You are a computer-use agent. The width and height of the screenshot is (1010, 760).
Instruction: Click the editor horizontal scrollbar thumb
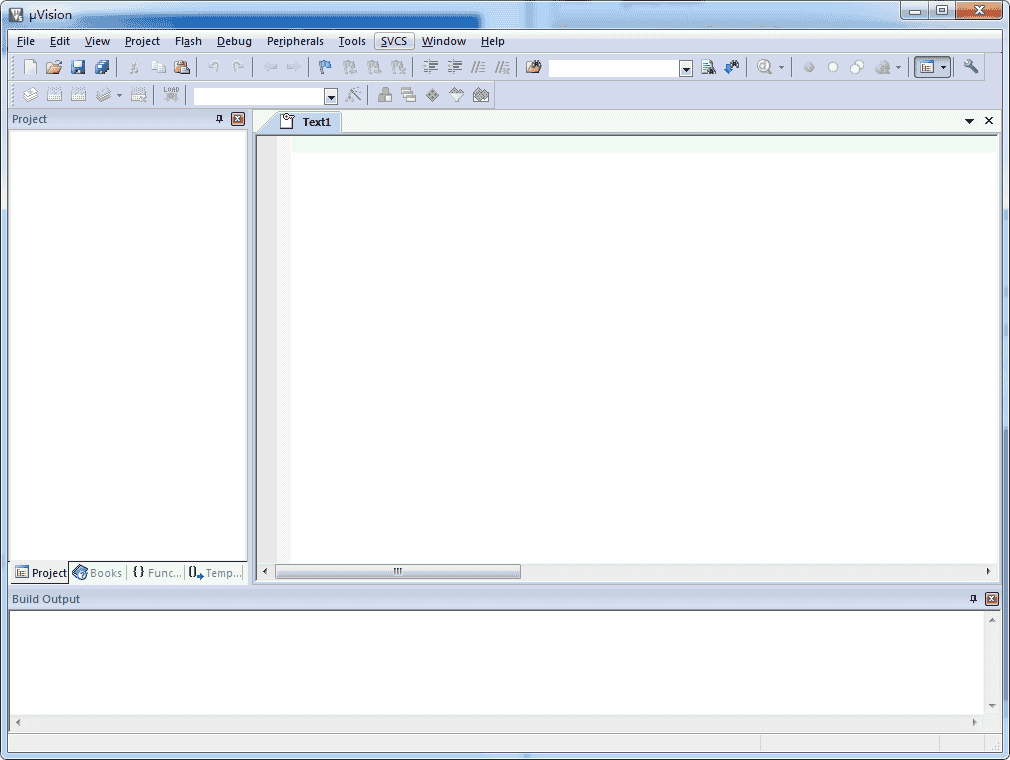[397, 571]
